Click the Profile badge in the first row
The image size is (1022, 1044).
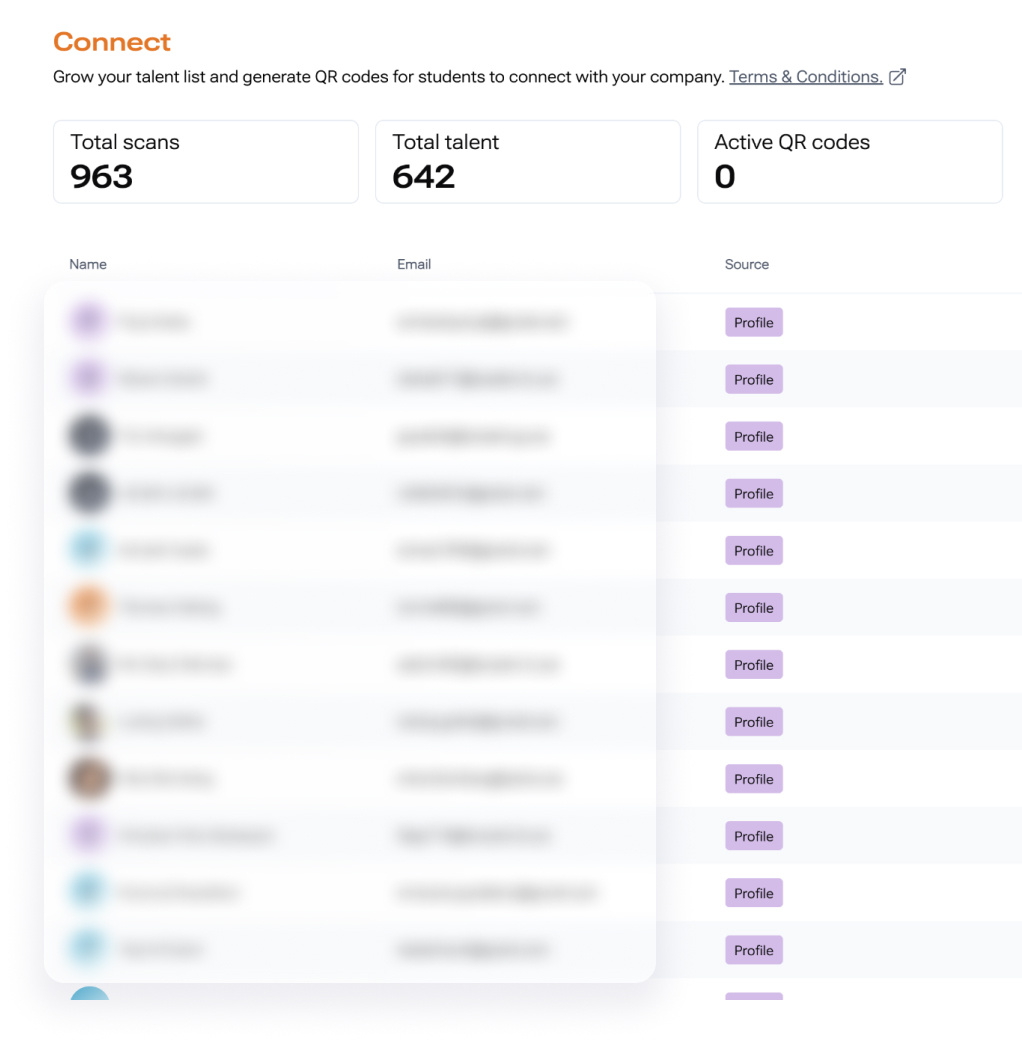click(753, 323)
